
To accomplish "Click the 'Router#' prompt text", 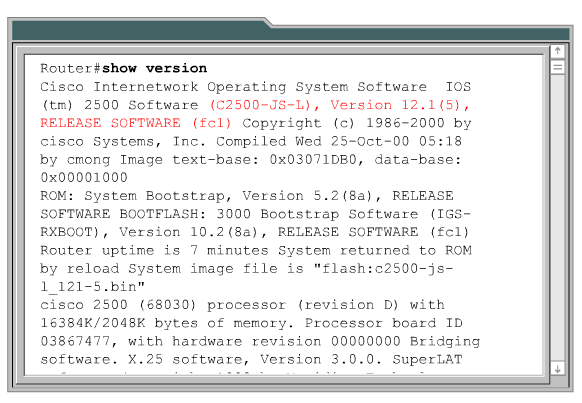I will (x=71, y=68).
